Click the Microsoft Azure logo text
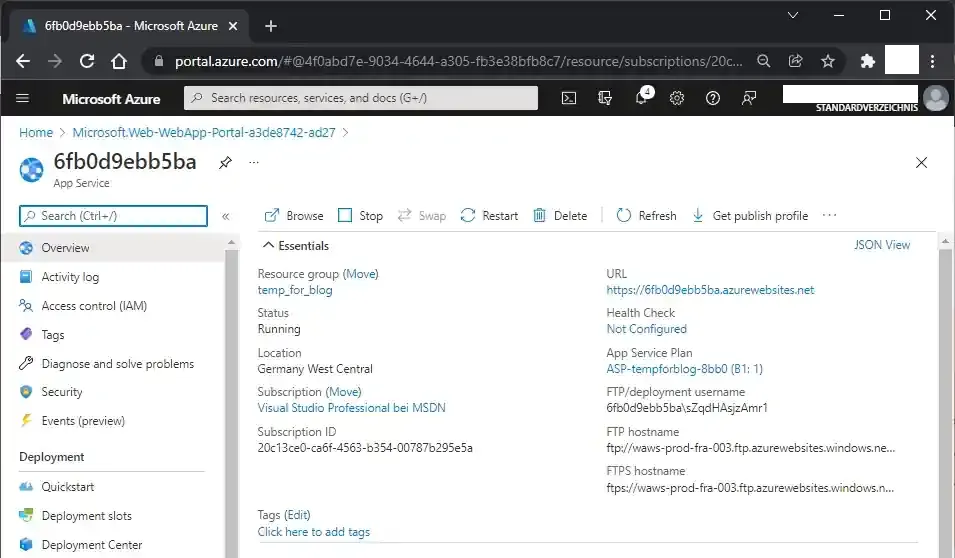955x558 pixels. point(111,99)
